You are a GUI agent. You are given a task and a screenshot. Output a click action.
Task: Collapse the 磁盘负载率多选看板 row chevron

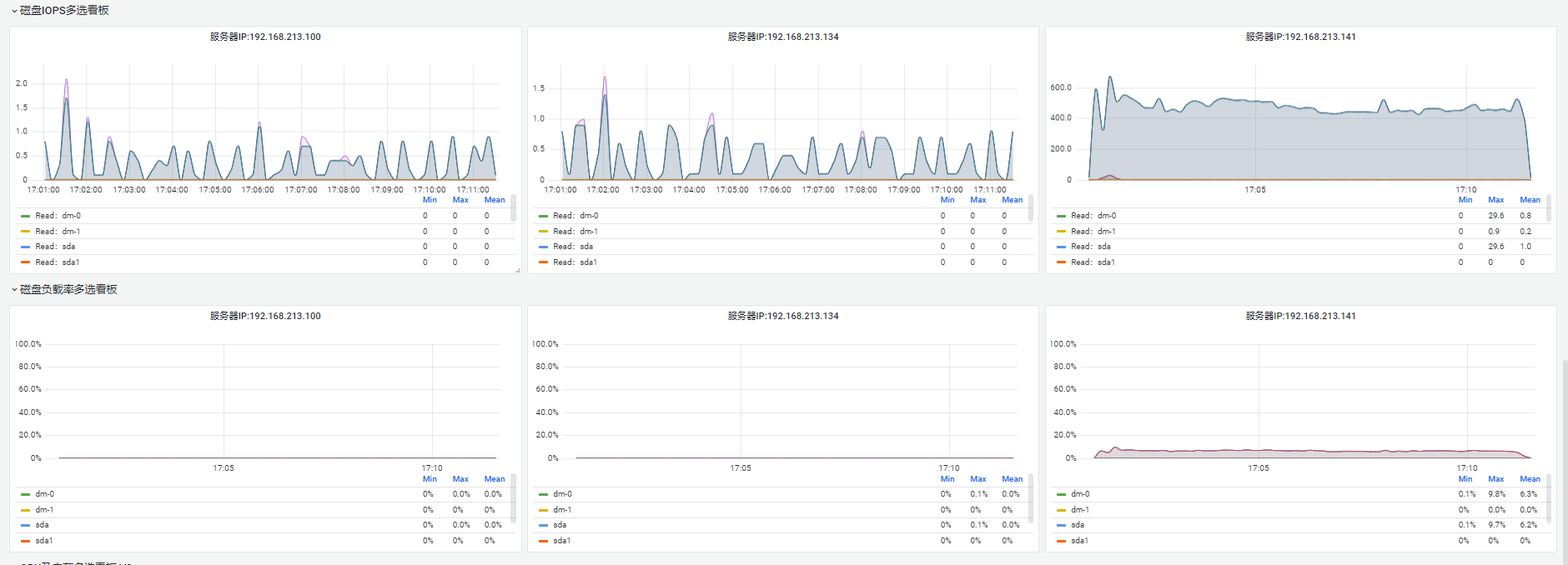pyautogui.click(x=14, y=290)
